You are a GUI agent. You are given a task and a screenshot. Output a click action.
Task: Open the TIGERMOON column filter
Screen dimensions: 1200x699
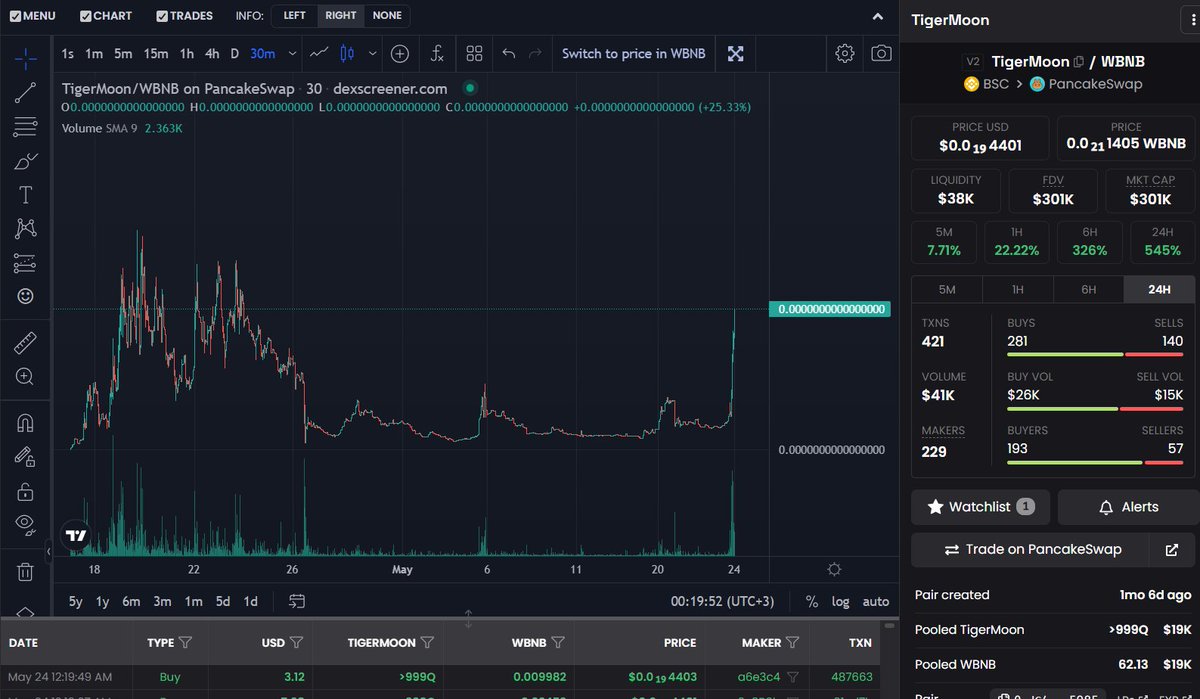tap(427, 642)
